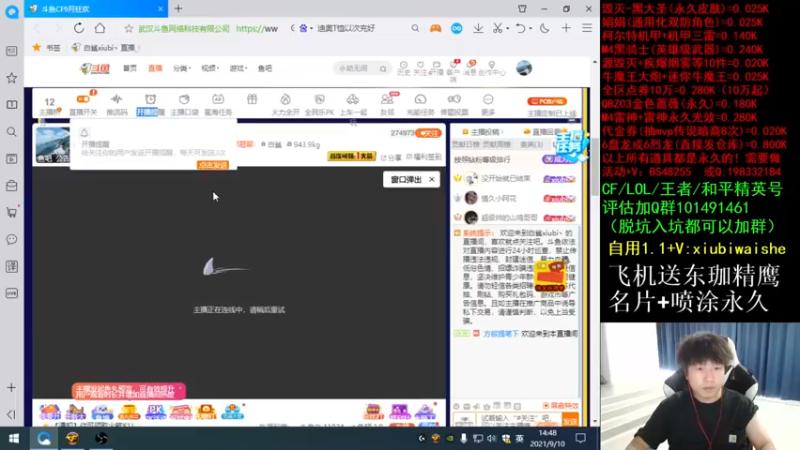Reload the page with browser refresh icon
This screenshot has height=450, width=800.
(79, 29)
